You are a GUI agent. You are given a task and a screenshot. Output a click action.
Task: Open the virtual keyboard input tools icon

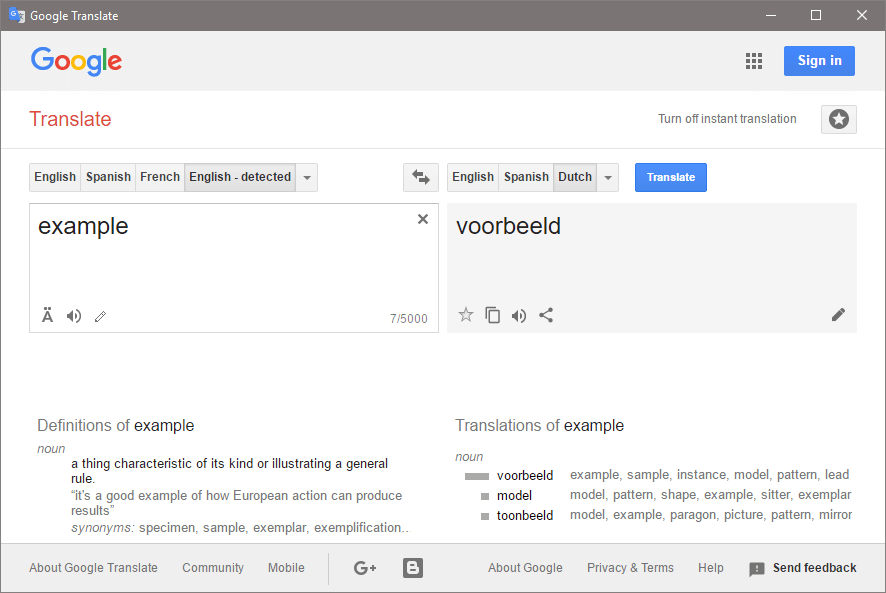[47, 315]
